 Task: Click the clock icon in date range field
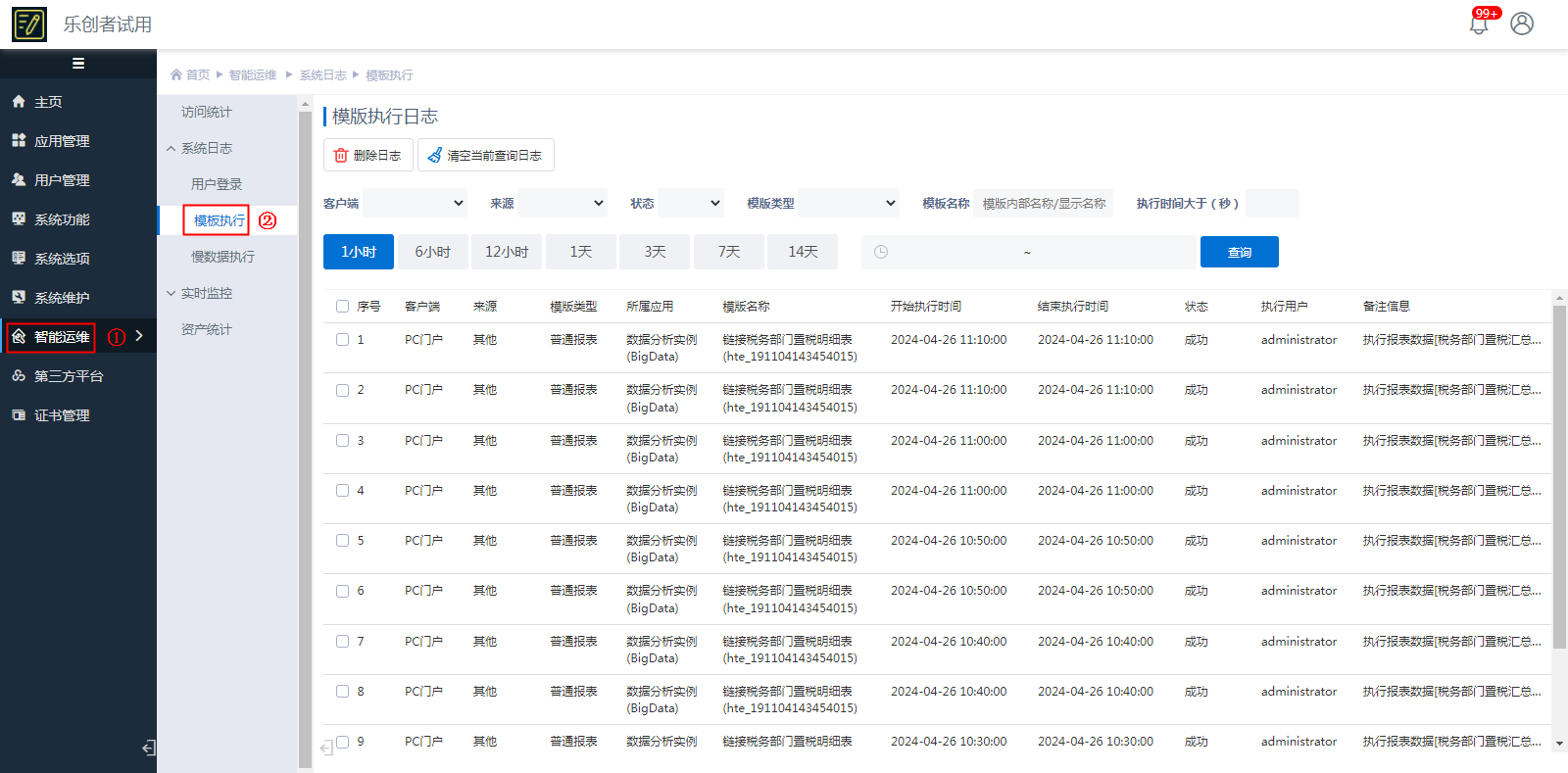[881, 252]
